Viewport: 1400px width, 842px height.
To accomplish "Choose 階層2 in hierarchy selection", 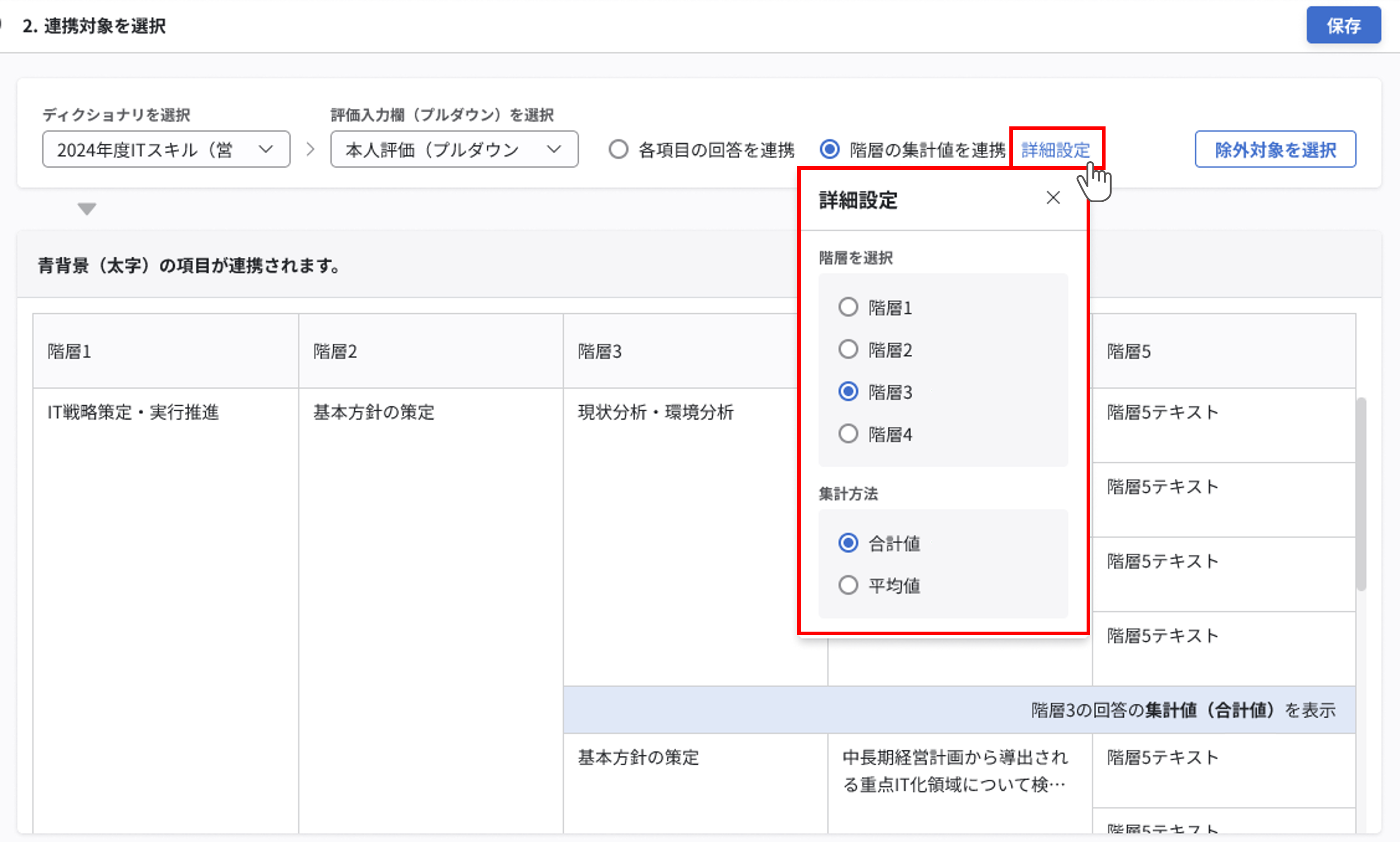I will (x=848, y=349).
